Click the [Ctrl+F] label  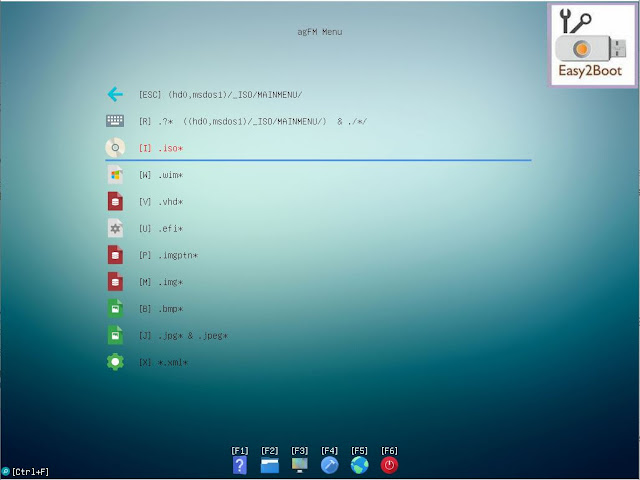pyautogui.click(x=30, y=472)
